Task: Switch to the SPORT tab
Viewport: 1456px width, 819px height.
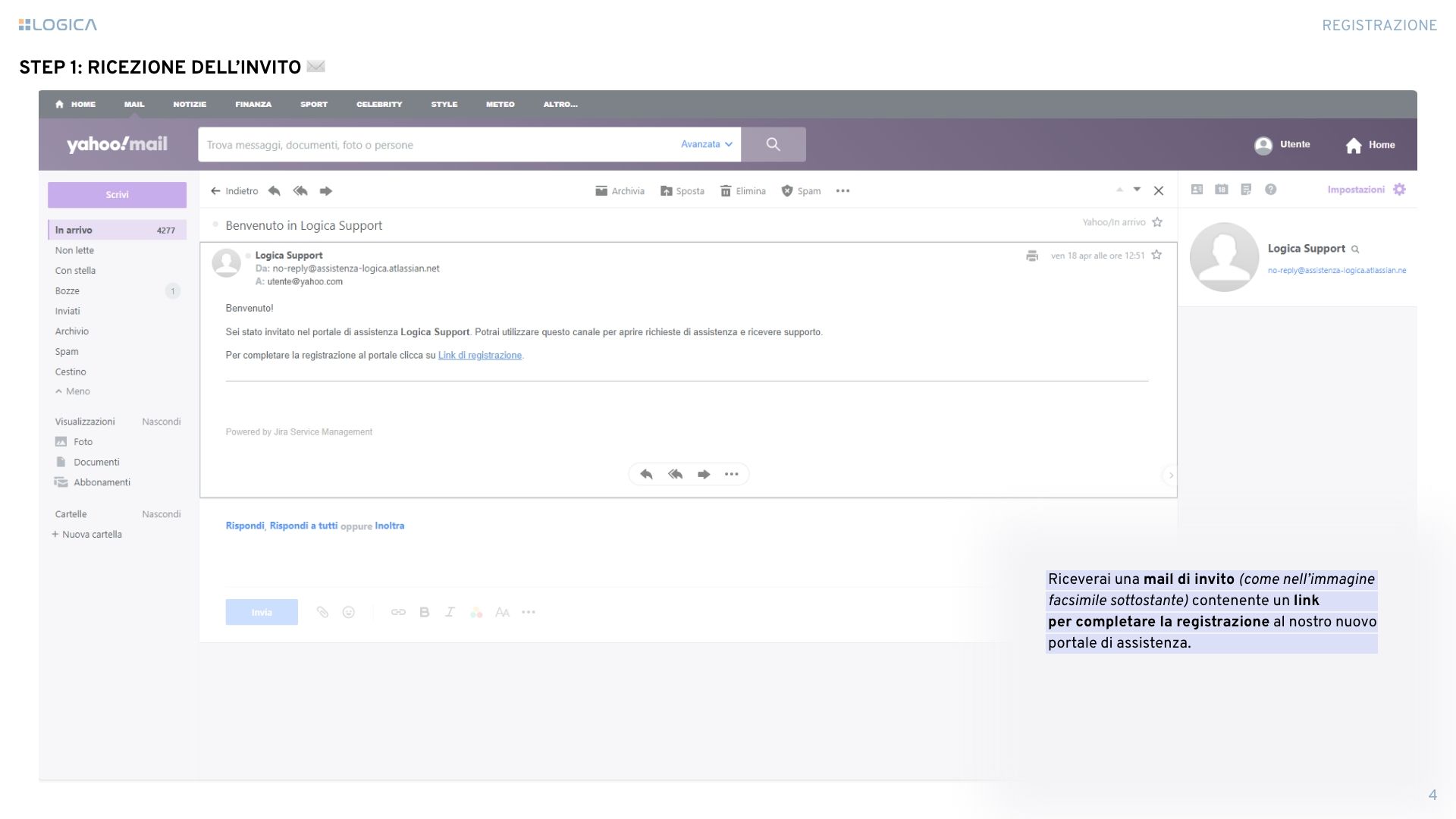Action: point(314,105)
